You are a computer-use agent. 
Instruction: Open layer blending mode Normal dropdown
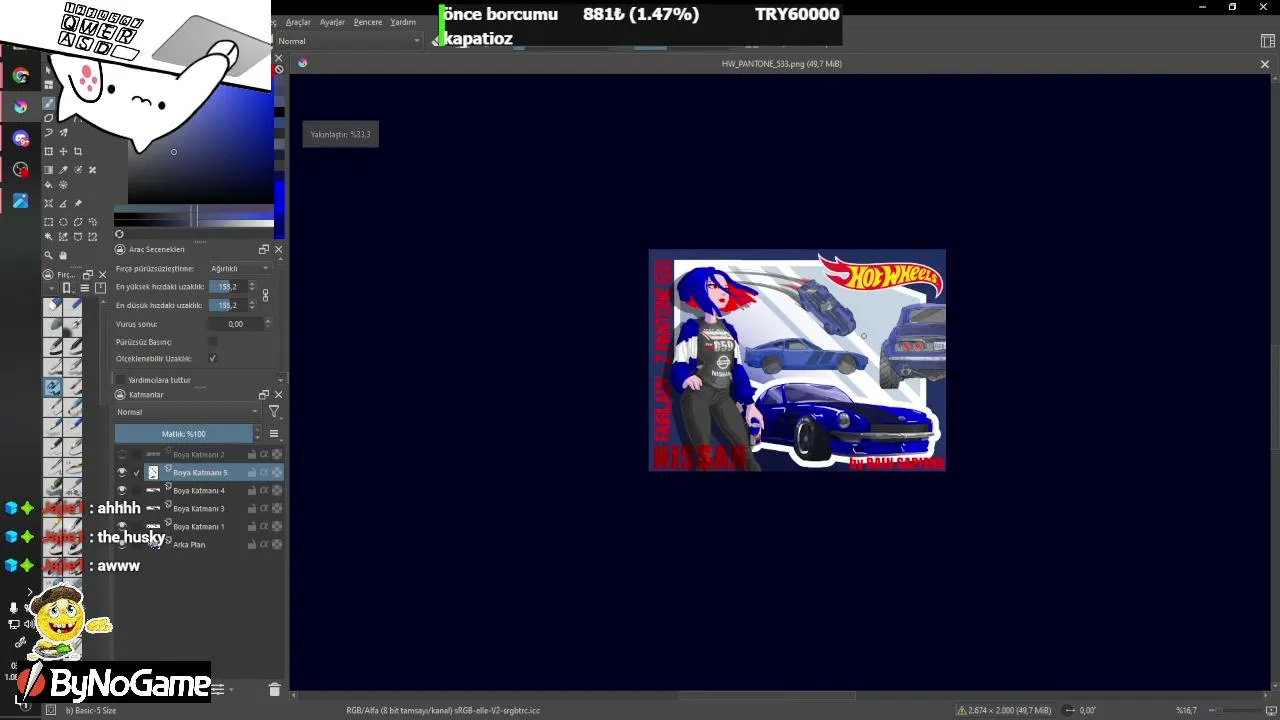point(187,412)
